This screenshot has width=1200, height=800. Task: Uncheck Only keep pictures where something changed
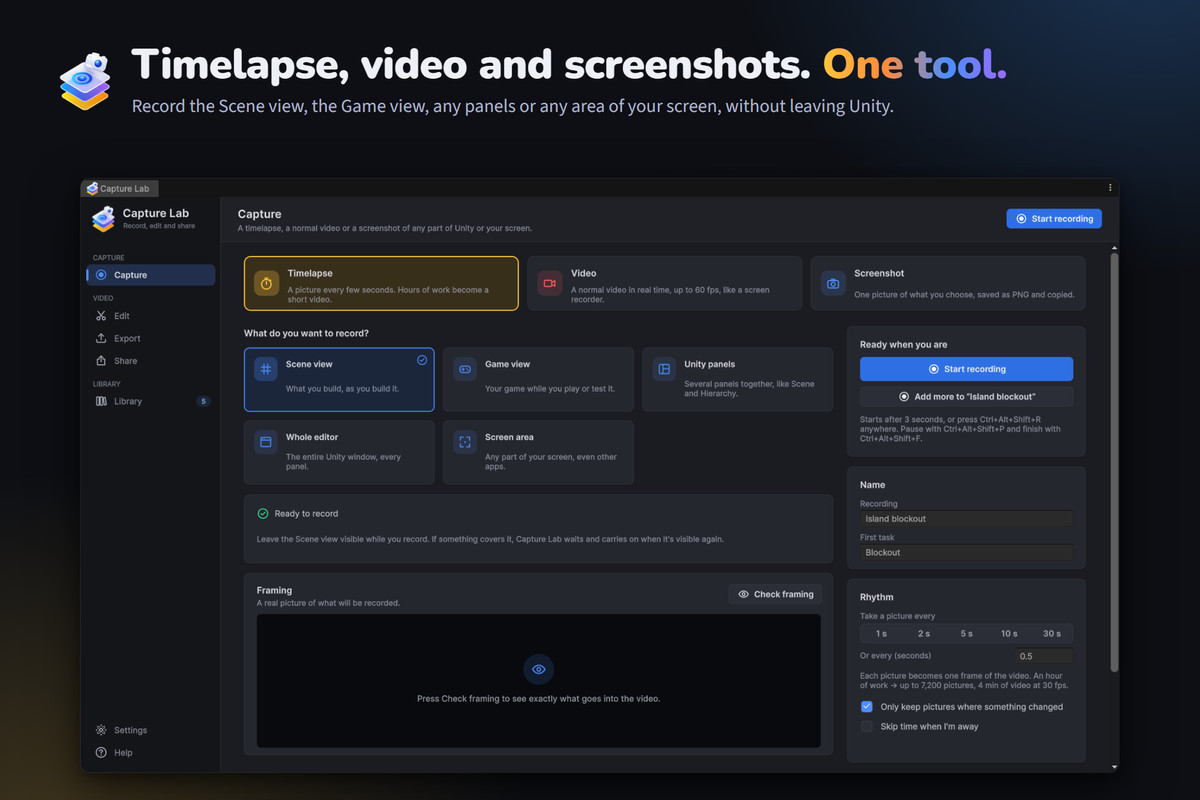point(867,706)
